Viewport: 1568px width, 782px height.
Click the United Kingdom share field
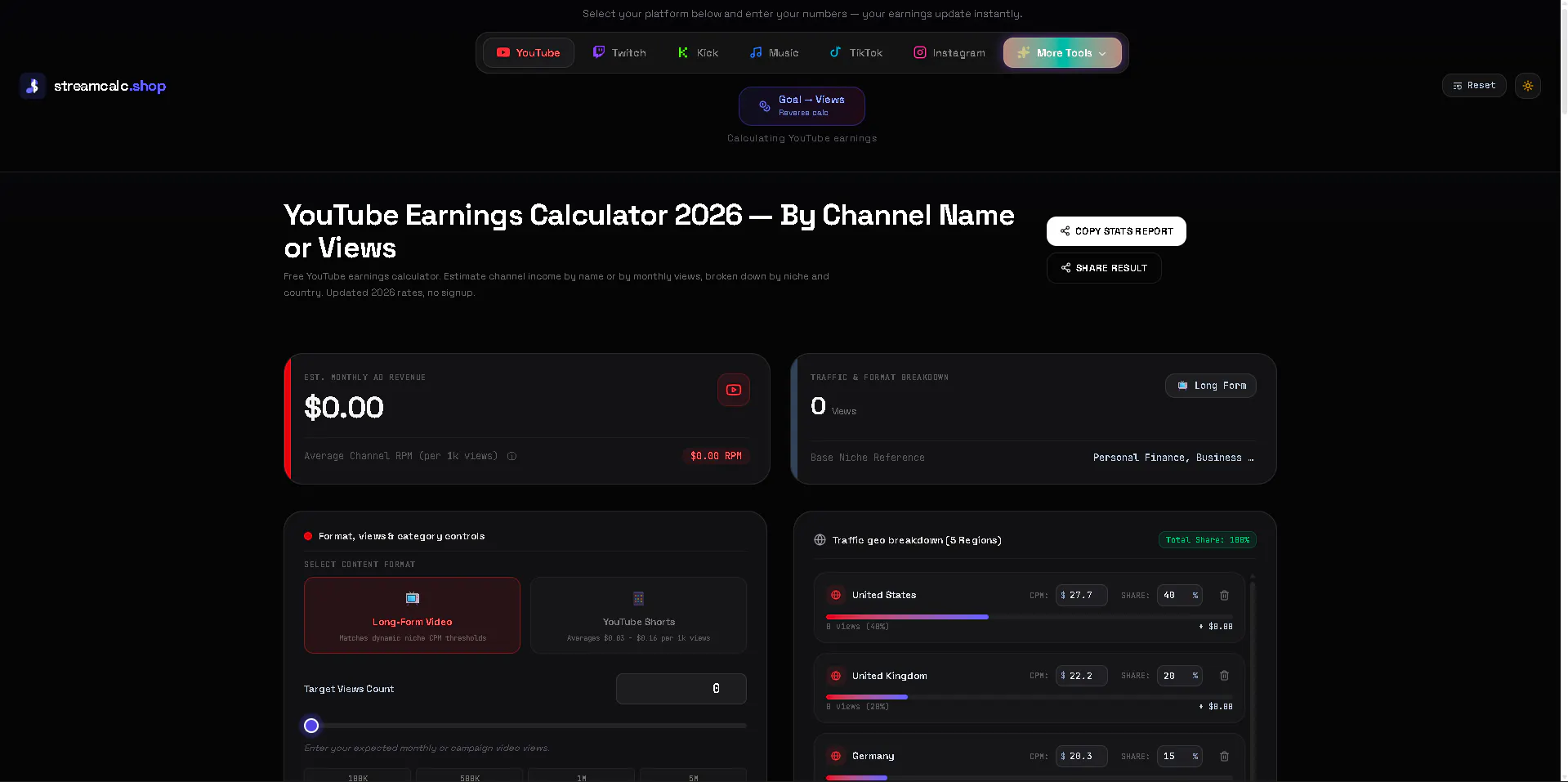[1180, 676]
